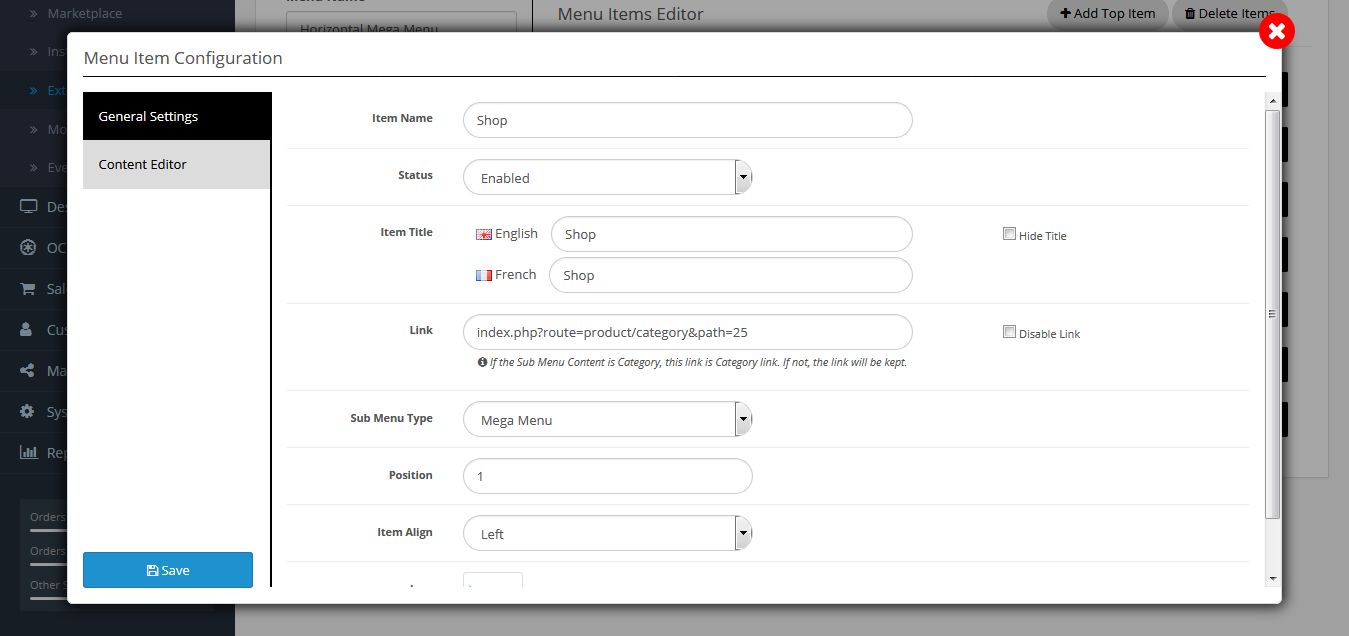Click the cart icon in the sidebar

click(28, 289)
